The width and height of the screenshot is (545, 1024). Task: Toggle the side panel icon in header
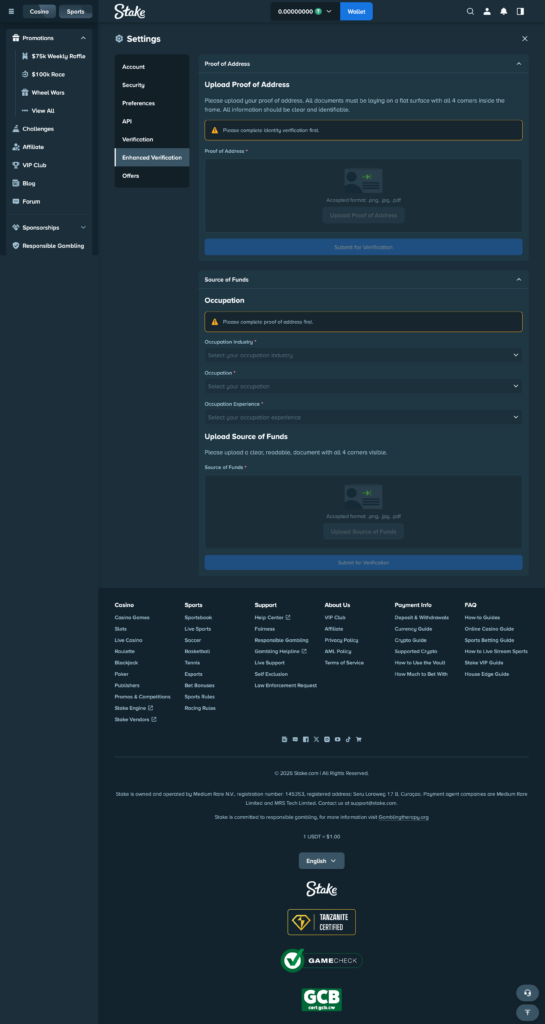click(x=520, y=12)
